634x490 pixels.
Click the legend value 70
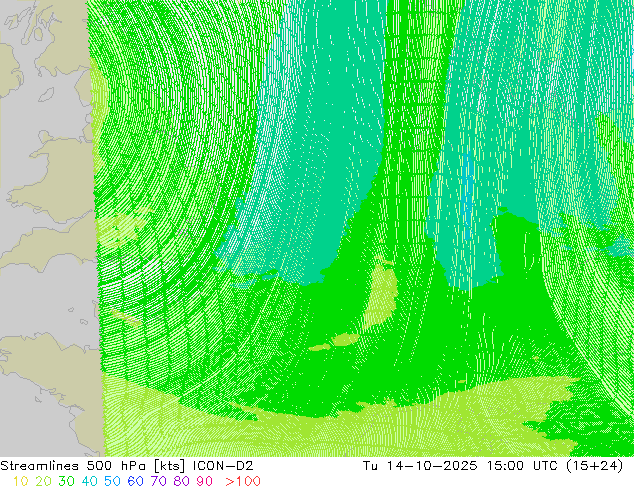[x=158, y=481]
